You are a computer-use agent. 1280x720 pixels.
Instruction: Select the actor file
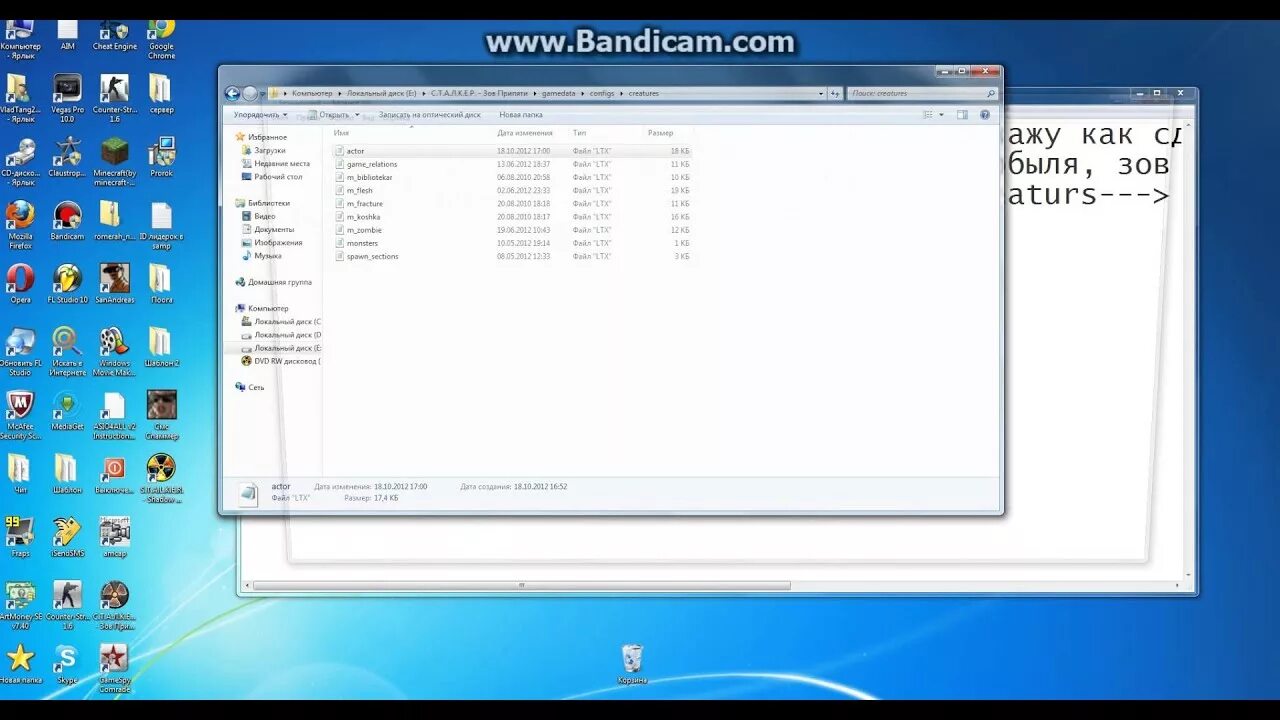click(x=511, y=151)
